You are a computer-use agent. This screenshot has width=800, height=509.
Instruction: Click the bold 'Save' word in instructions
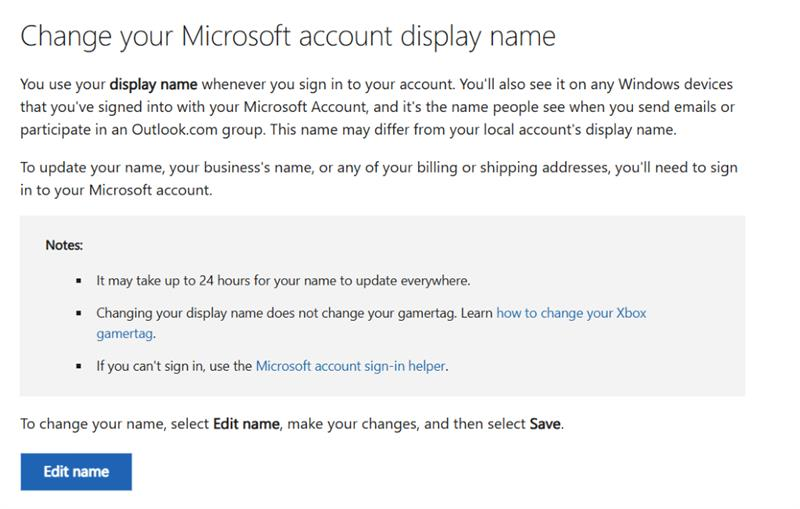(x=545, y=424)
